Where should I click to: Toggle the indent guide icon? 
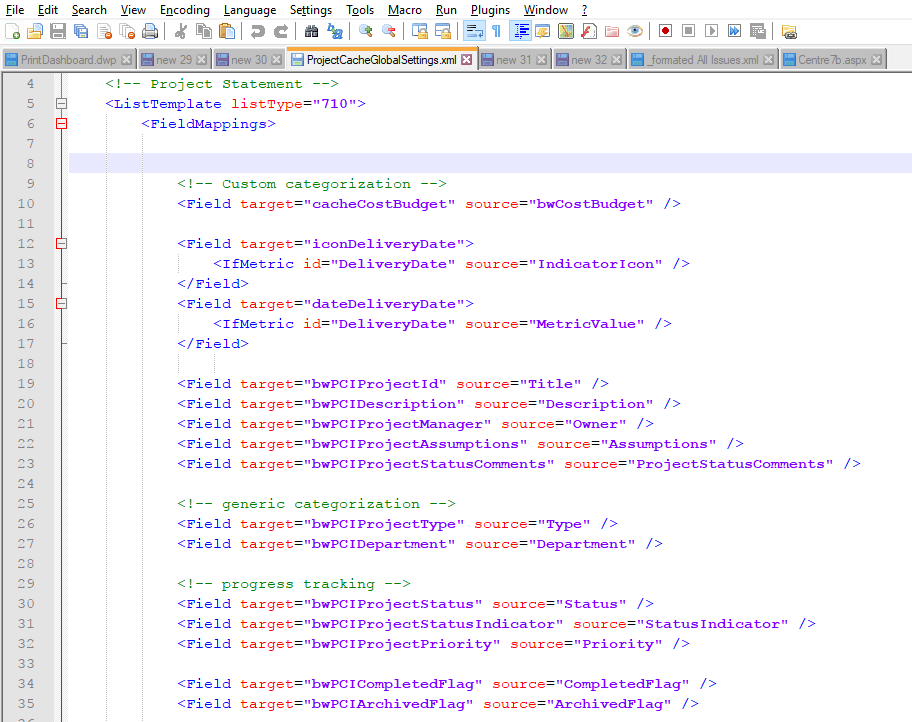[520, 31]
